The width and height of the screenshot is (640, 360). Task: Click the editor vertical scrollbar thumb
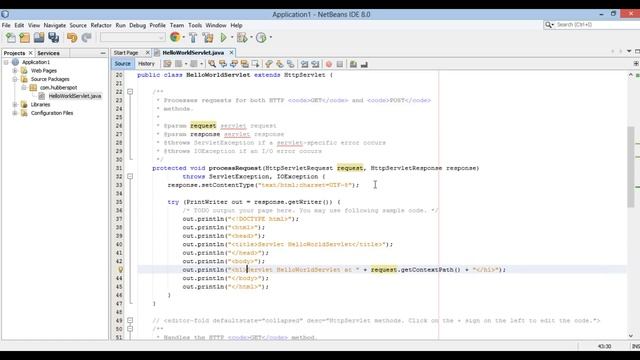click(631, 167)
